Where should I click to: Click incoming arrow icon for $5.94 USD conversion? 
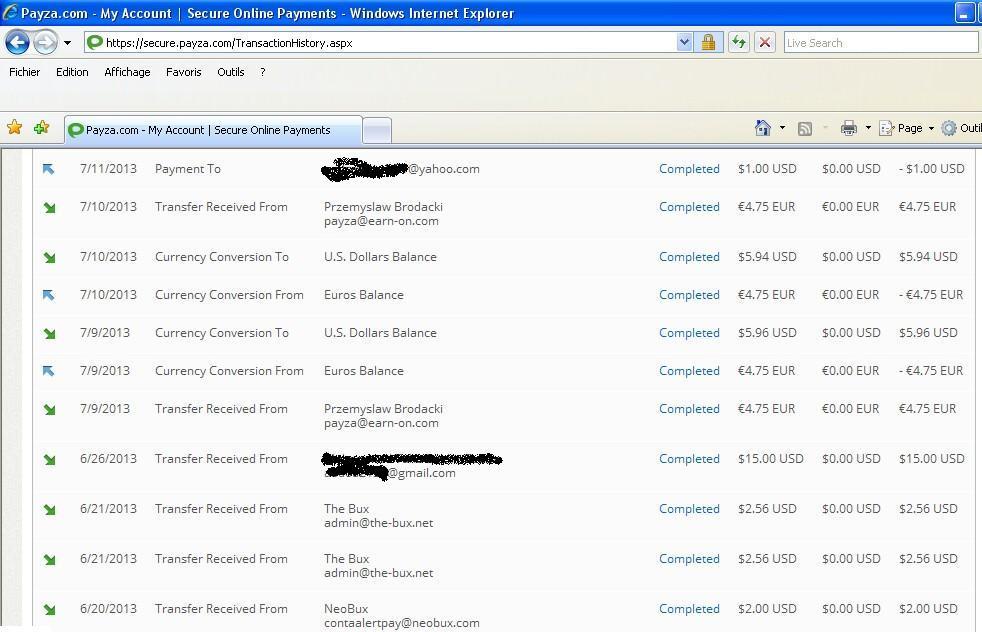click(49, 257)
